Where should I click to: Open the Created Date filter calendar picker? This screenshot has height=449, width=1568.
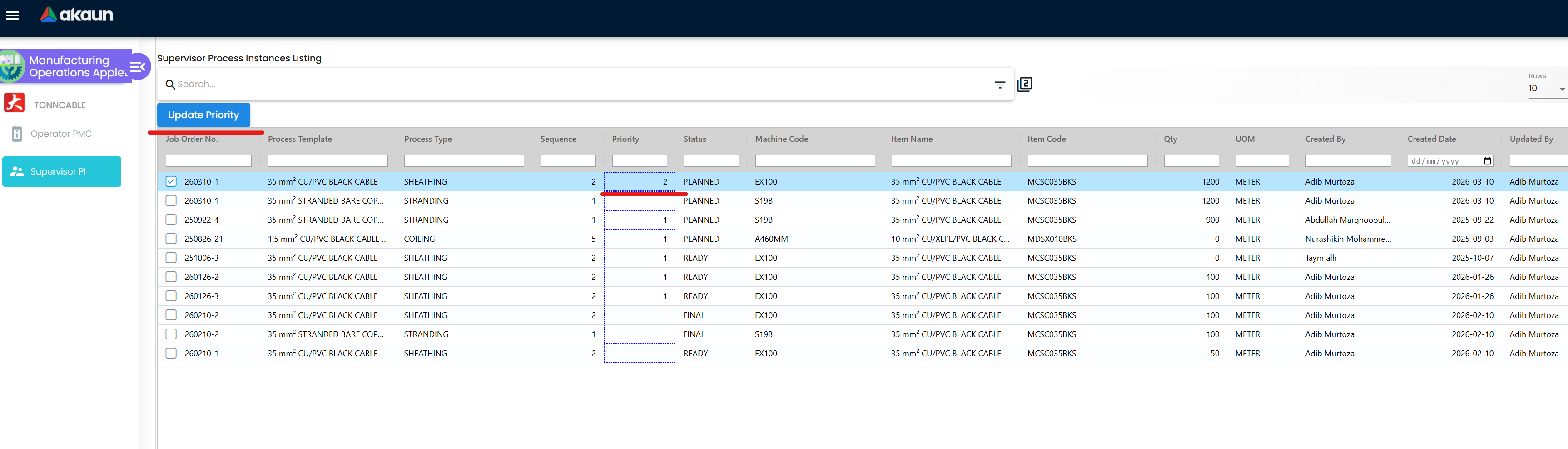(x=1488, y=161)
